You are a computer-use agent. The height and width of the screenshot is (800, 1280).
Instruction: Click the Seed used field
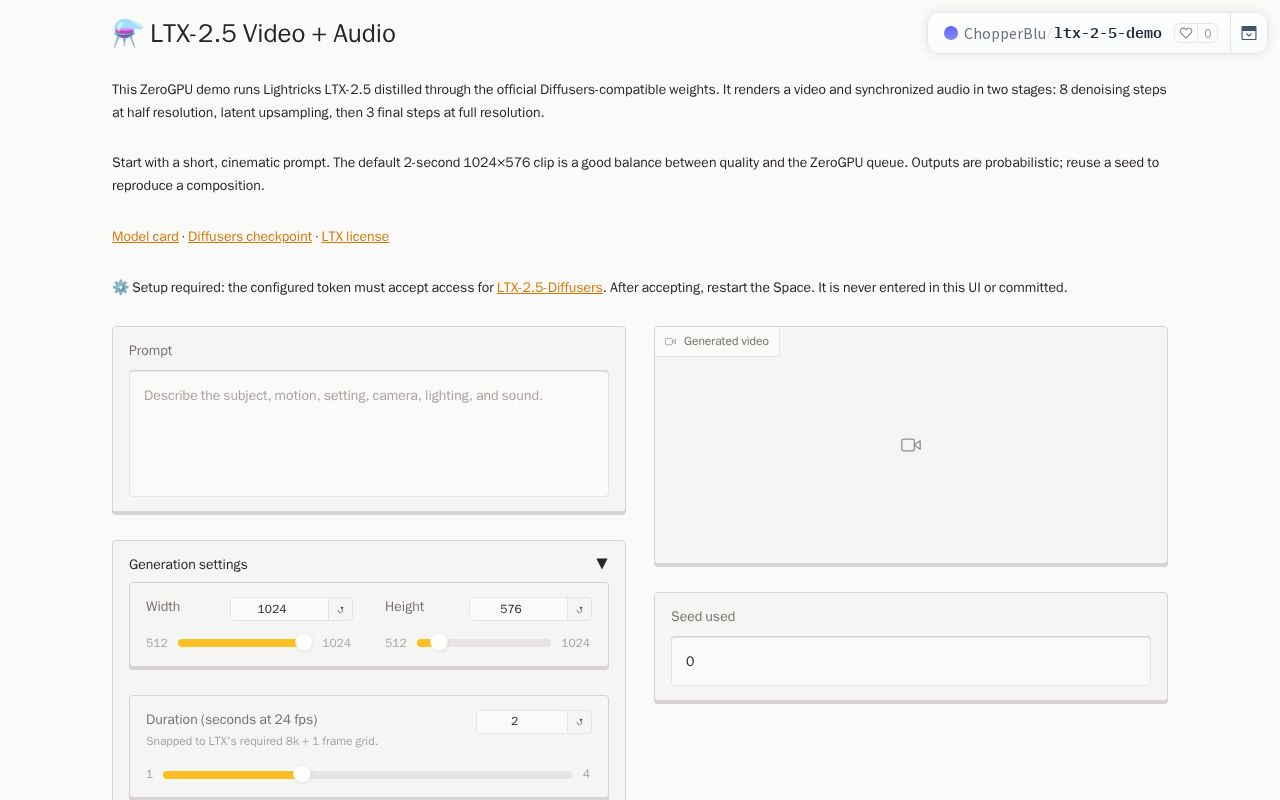point(911,661)
